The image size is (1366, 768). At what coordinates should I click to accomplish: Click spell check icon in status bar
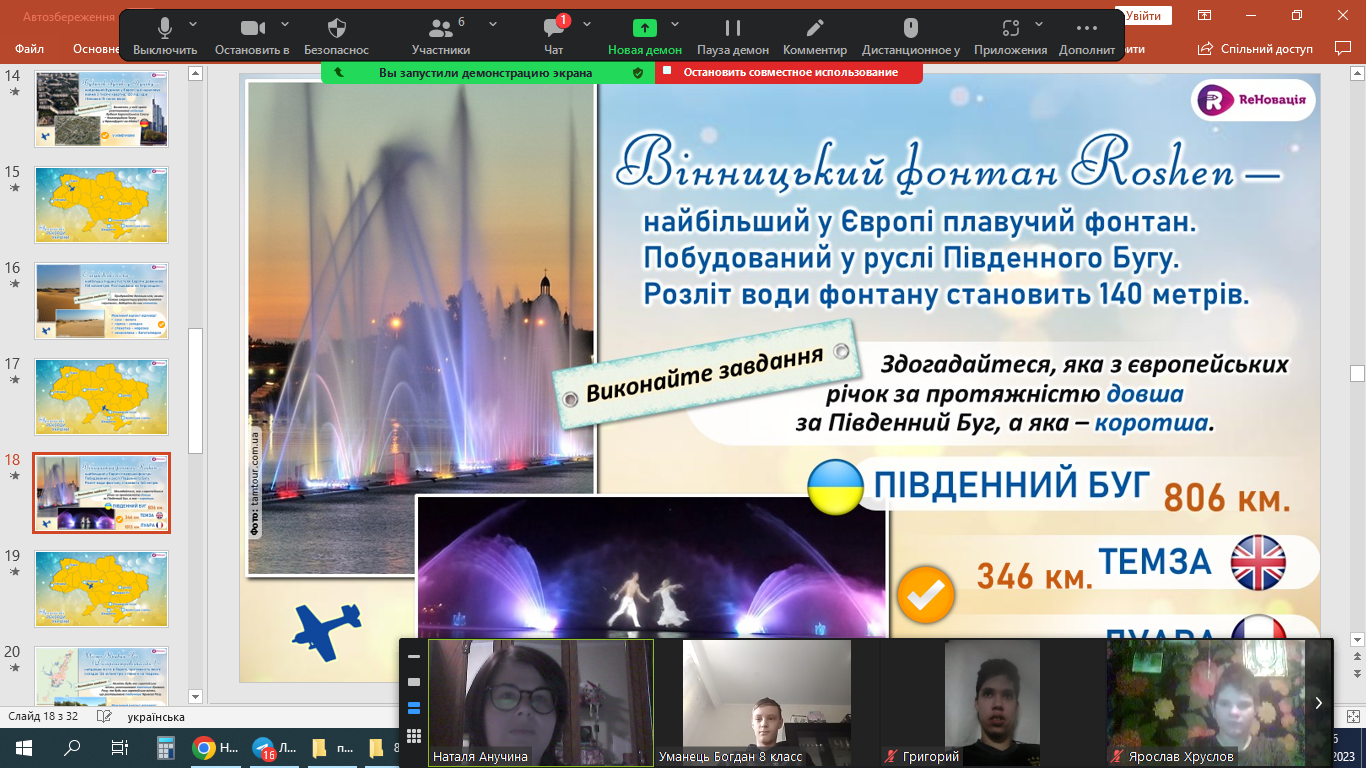104,716
